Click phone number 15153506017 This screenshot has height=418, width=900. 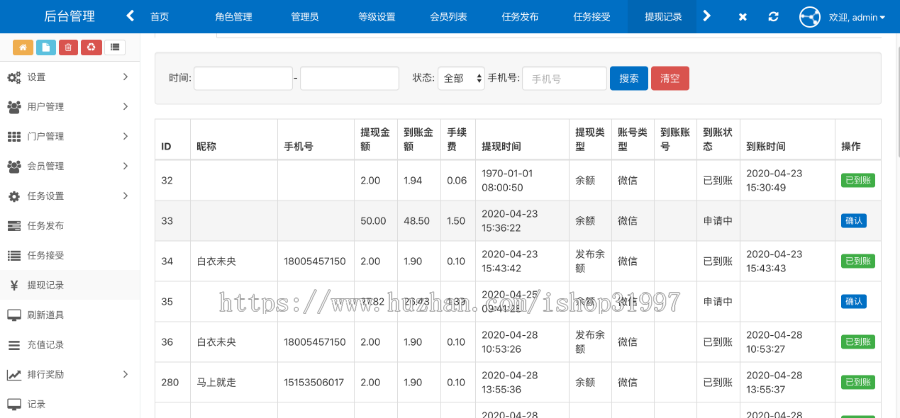point(315,382)
